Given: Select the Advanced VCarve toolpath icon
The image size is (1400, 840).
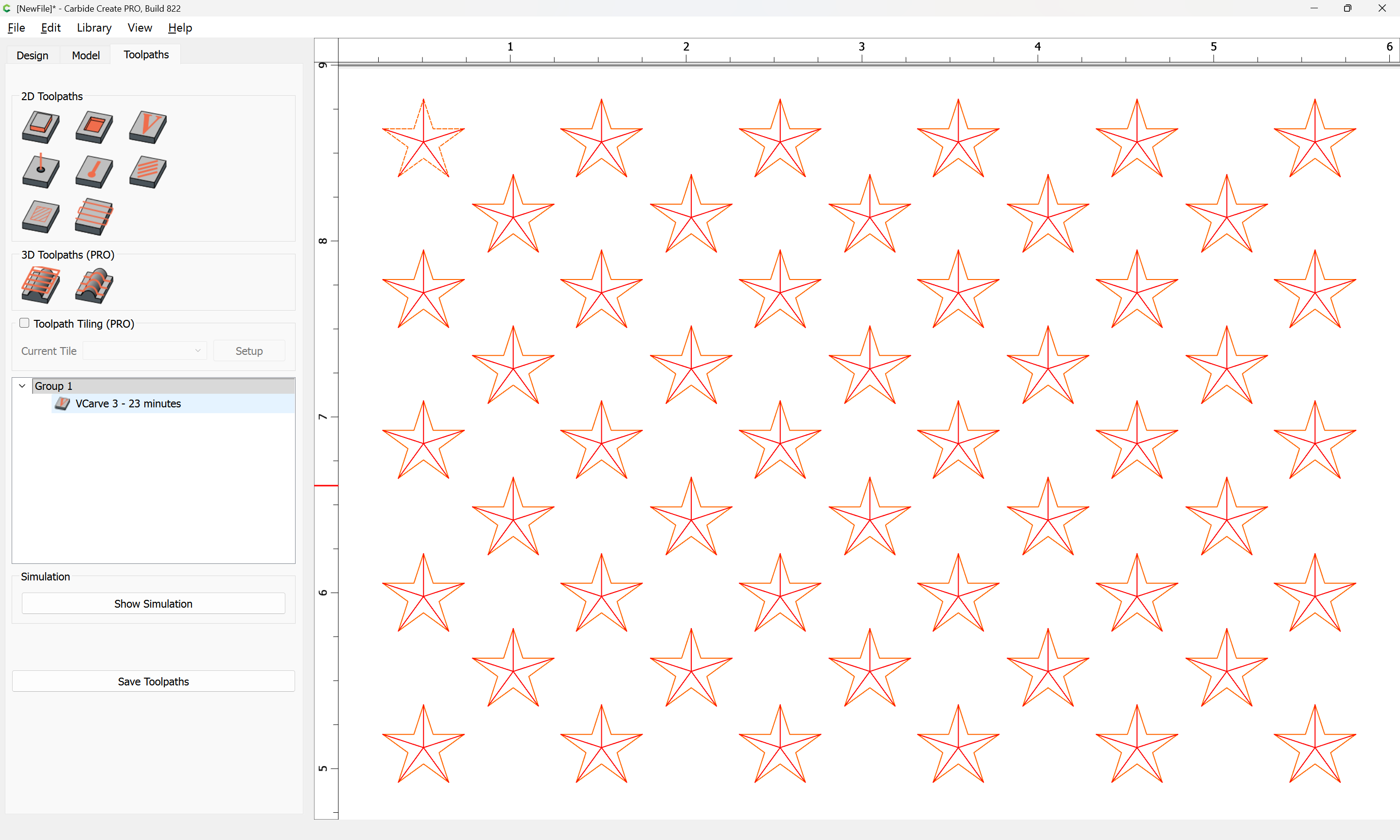Looking at the screenshot, I should tap(41, 216).
